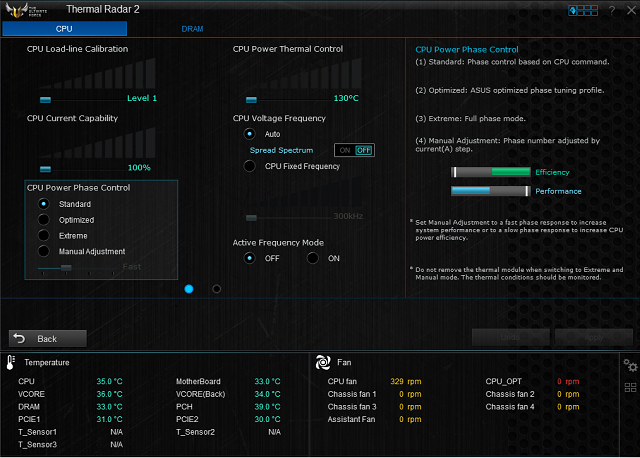Open the module navigation grid icon
The height and width of the screenshot is (458, 640).
pos(582,10)
